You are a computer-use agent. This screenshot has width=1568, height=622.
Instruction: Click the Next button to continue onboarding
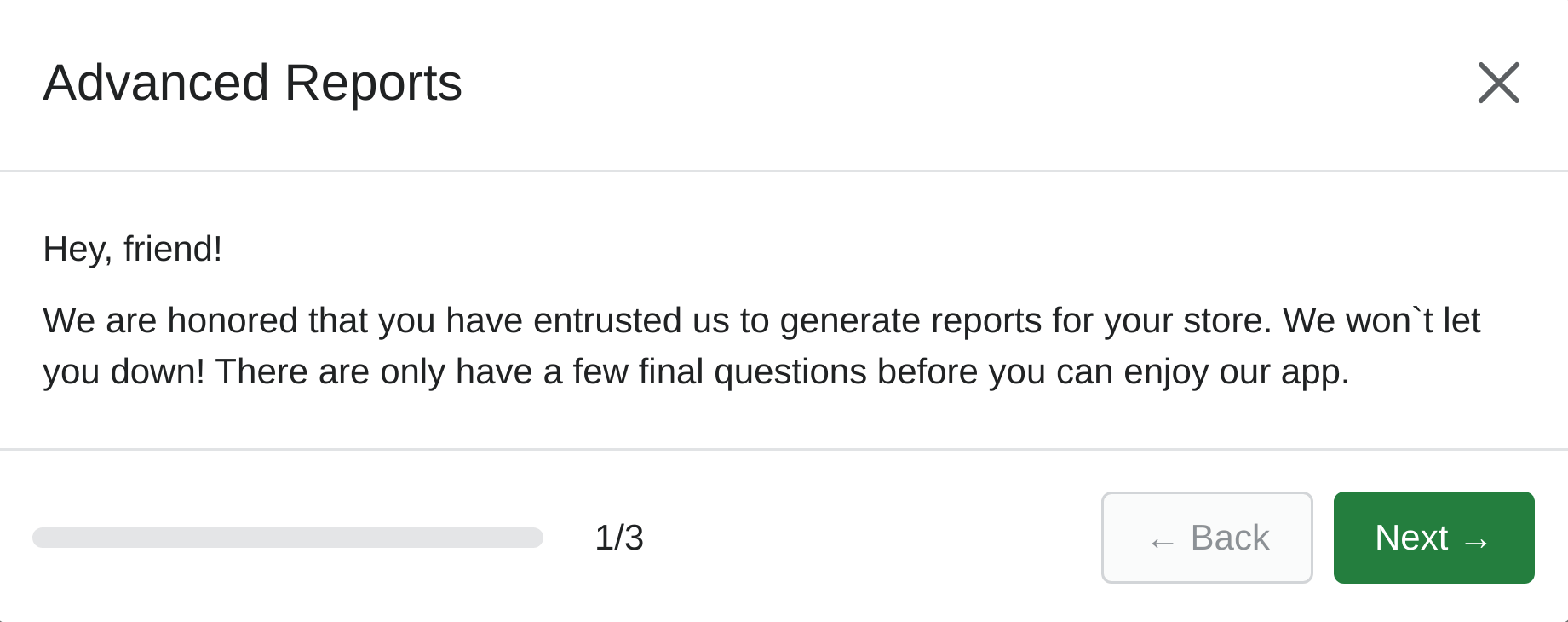point(1433,538)
